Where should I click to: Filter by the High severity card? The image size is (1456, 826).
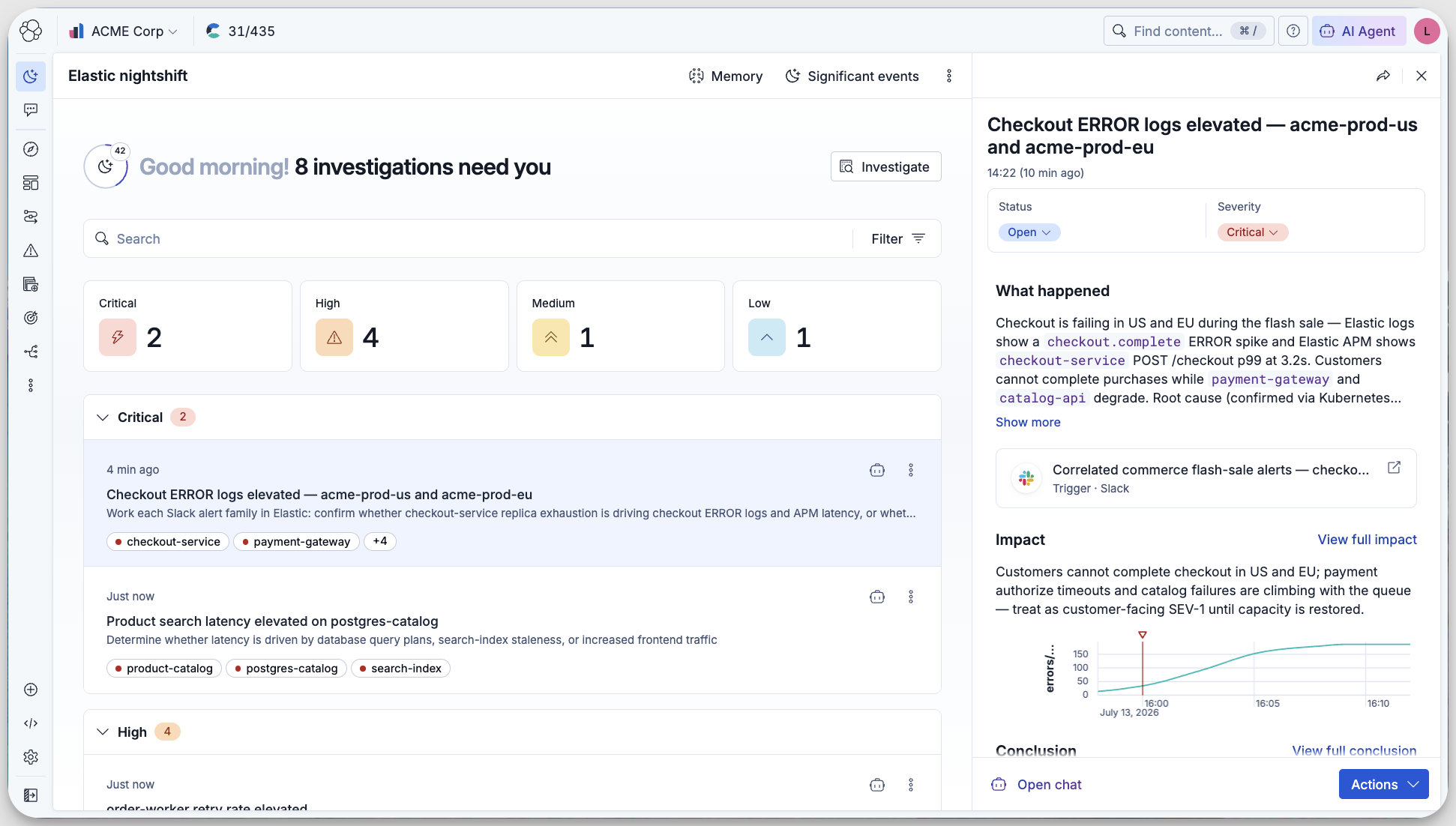click(x=404, y=326)
